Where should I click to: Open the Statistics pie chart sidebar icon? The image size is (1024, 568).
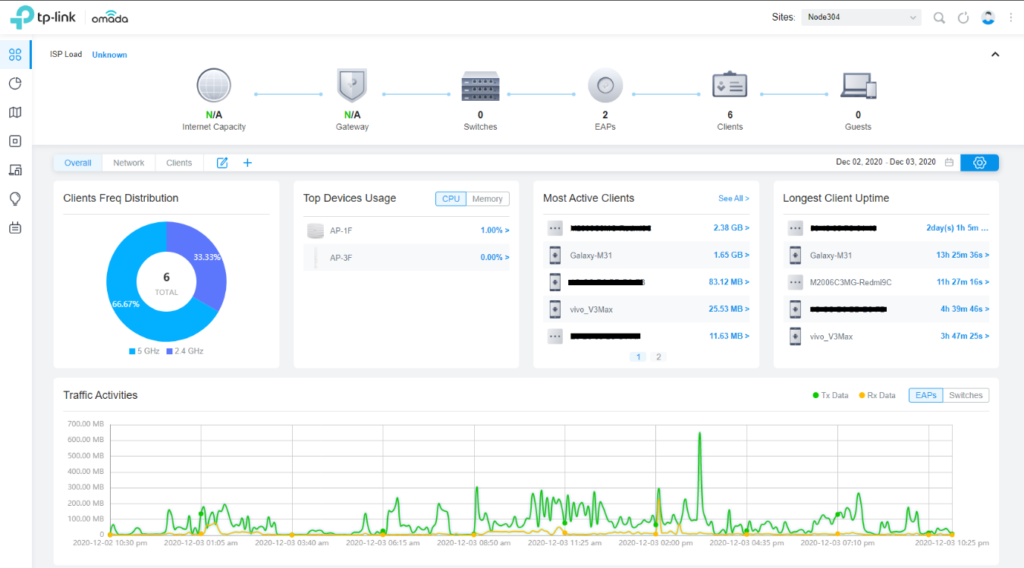pyautogui.click(x=15, y=83)
